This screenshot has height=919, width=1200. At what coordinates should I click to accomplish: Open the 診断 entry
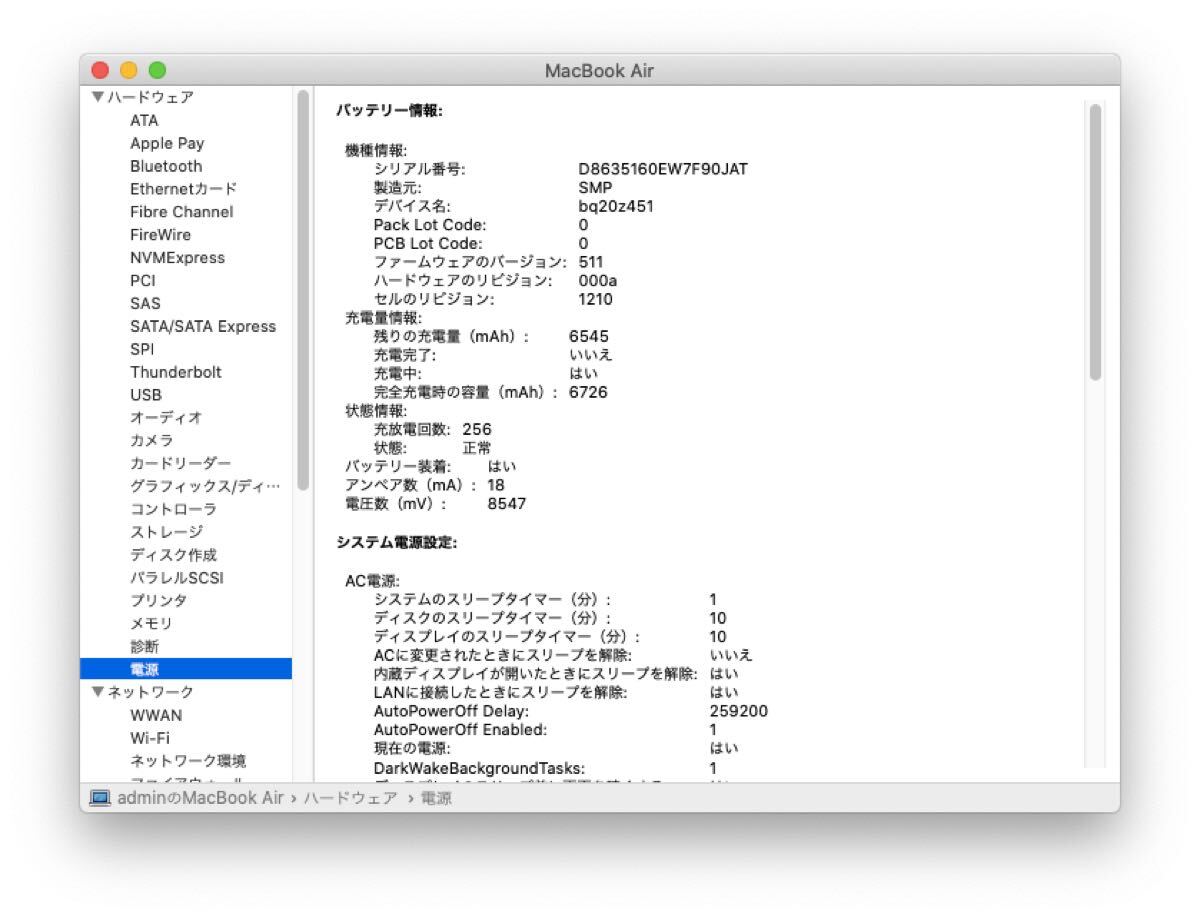click(144, 647)
